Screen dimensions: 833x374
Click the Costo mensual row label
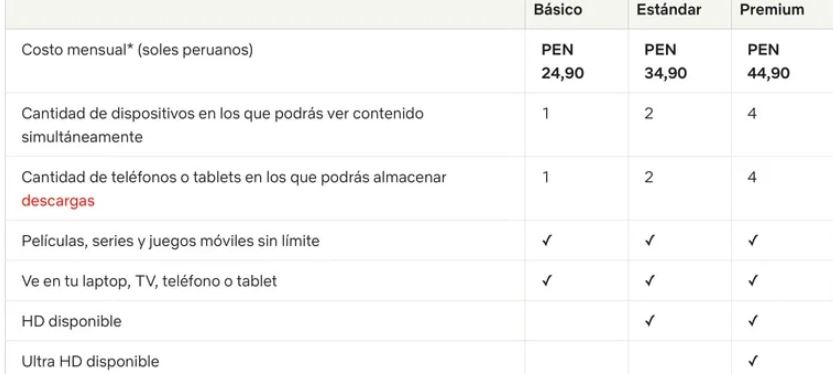click(137, 50)
